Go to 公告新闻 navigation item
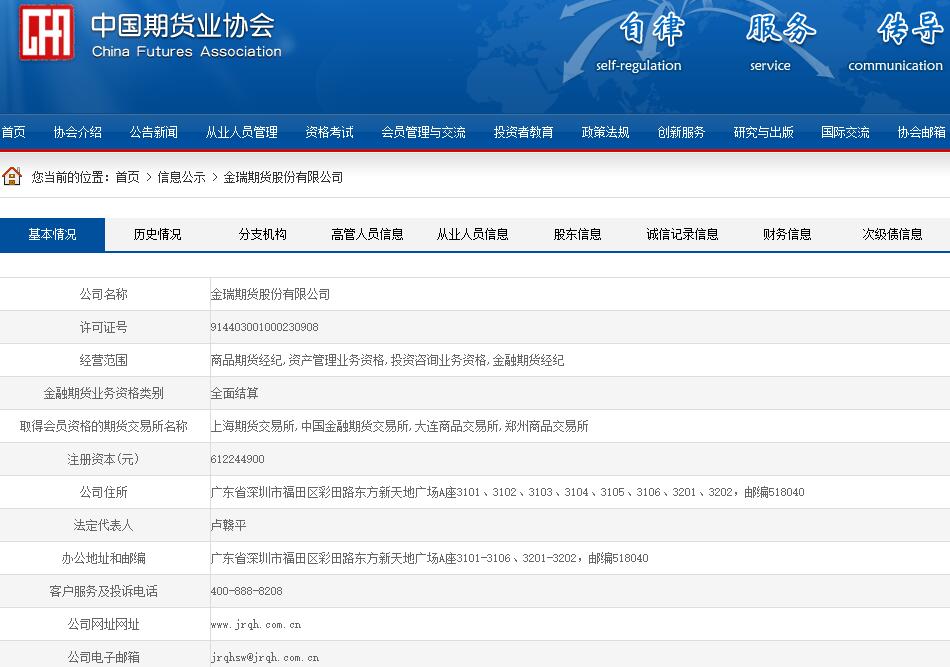 [153, 132]
